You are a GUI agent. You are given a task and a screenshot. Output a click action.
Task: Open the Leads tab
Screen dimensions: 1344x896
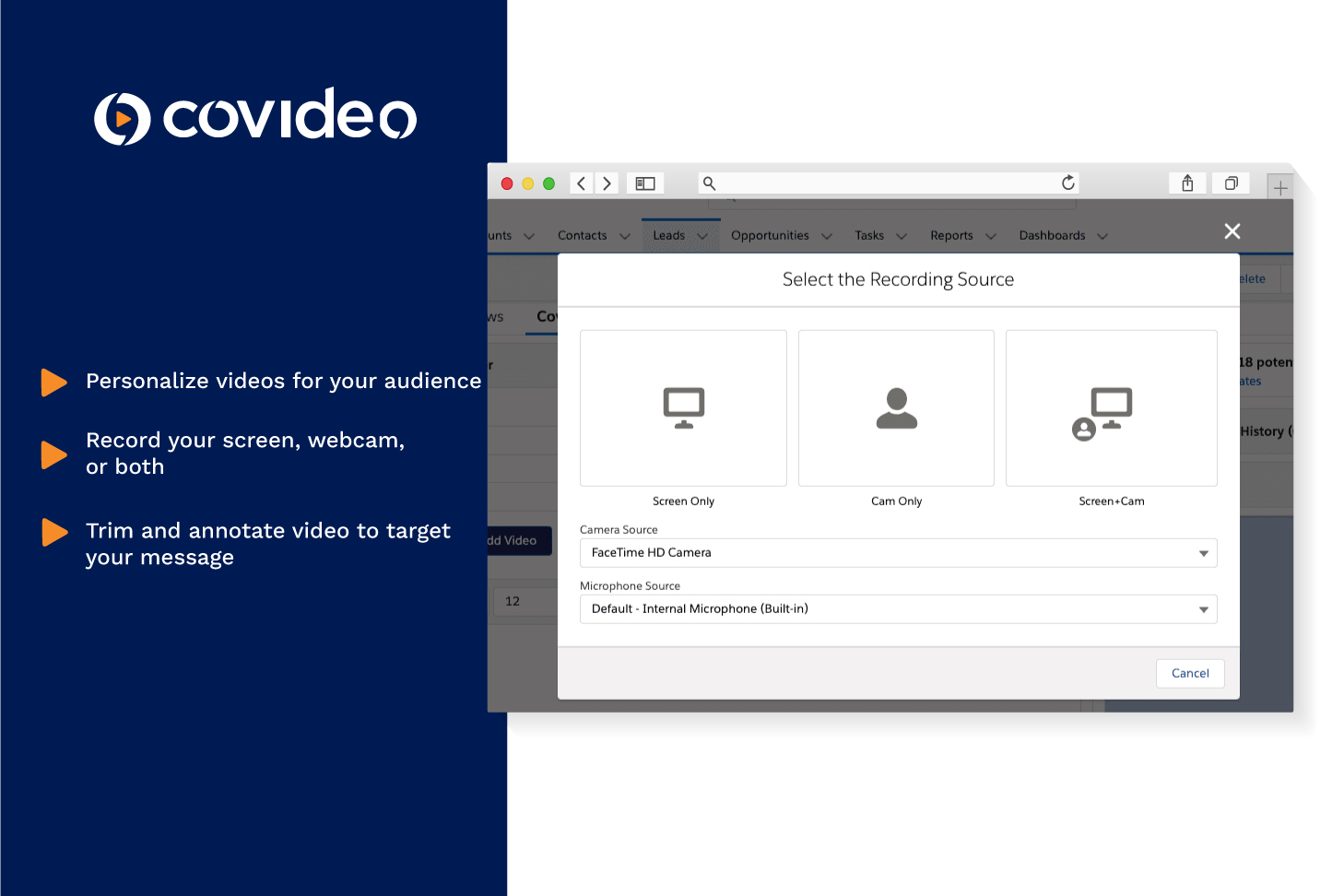pyautogui.click(x=668, y=236)
